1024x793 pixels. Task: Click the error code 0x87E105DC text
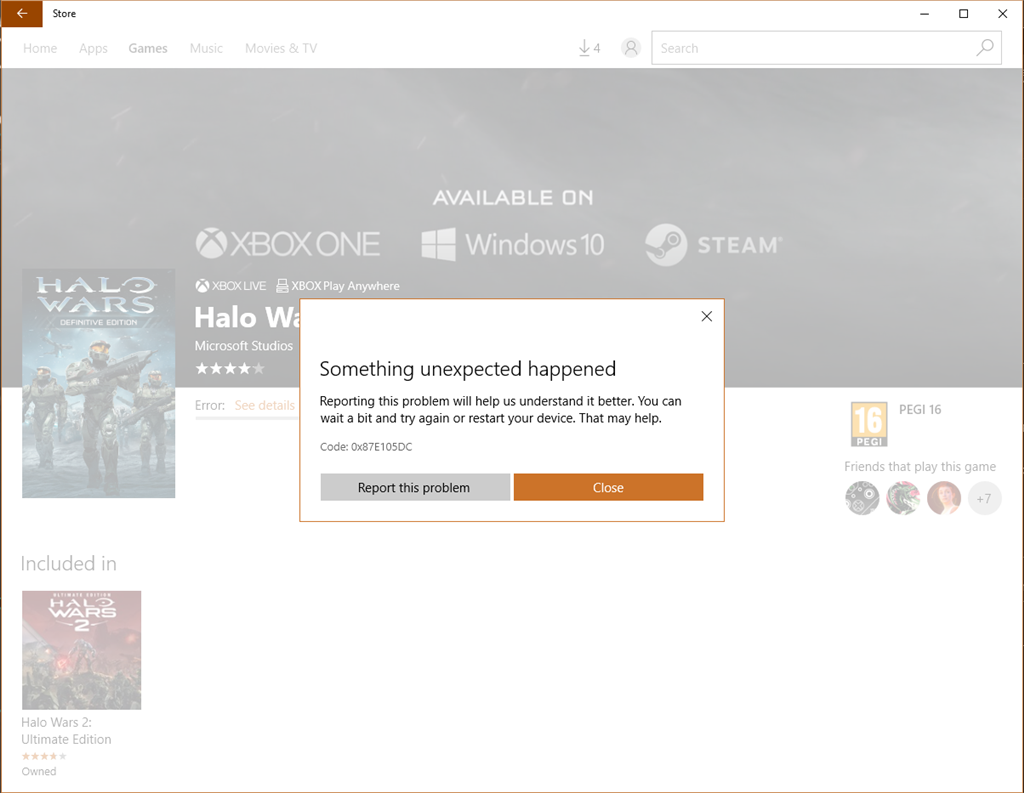[366, 447]
